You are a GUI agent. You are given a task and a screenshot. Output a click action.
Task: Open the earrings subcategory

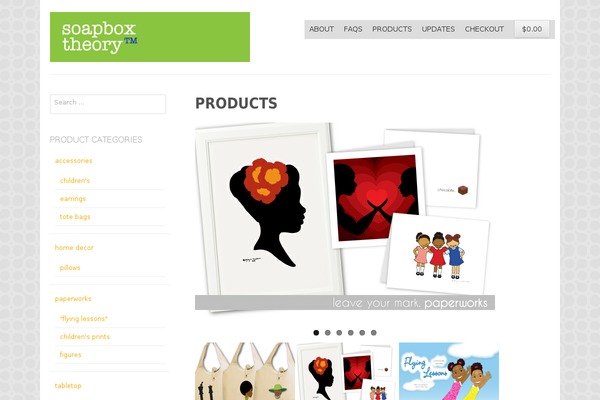tap(73, 199)
